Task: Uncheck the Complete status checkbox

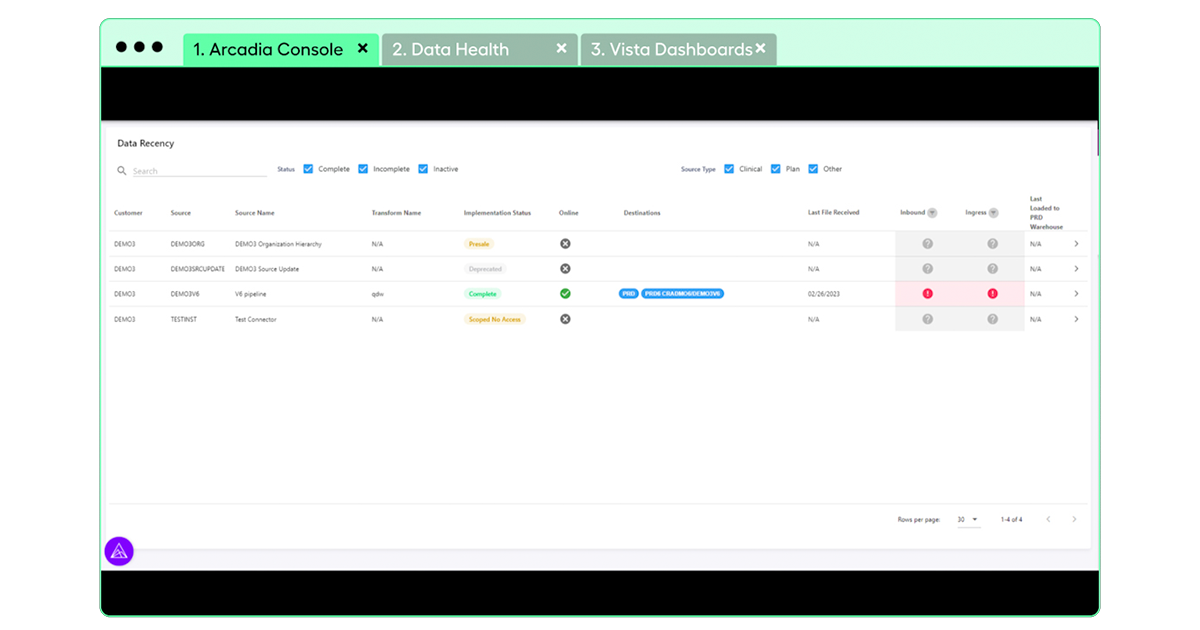Action: tap(308, 169)
